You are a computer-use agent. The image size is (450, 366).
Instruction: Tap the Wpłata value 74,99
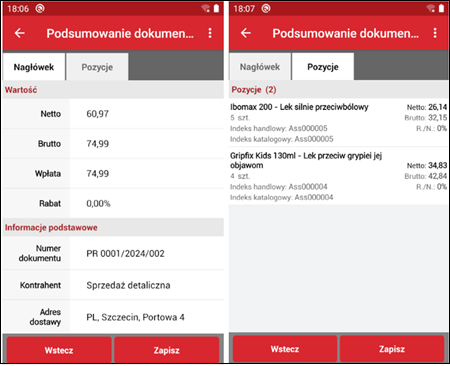[x=98, y=174]
